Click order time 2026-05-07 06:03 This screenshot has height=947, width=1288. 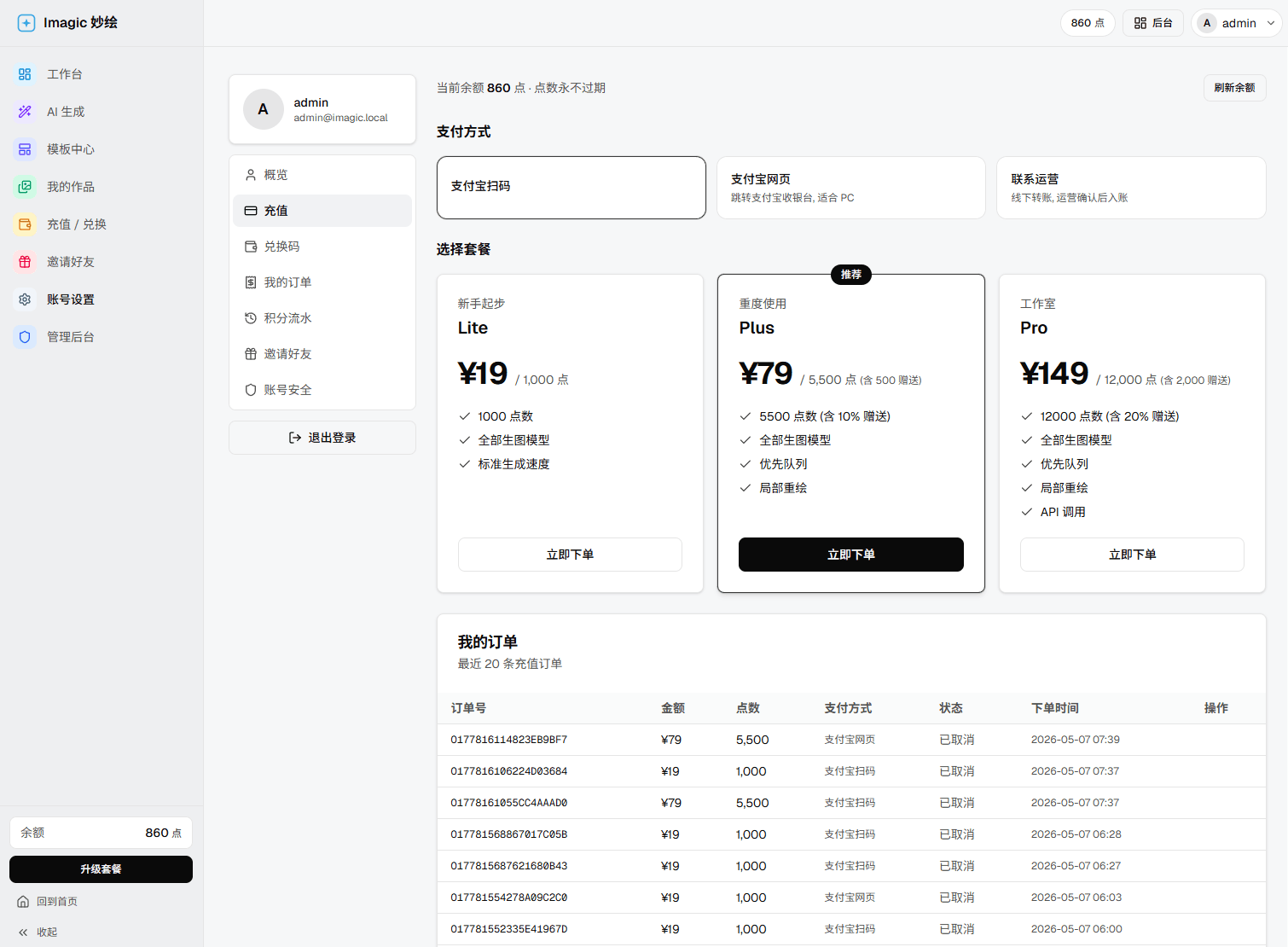(x=1076, y=898)
